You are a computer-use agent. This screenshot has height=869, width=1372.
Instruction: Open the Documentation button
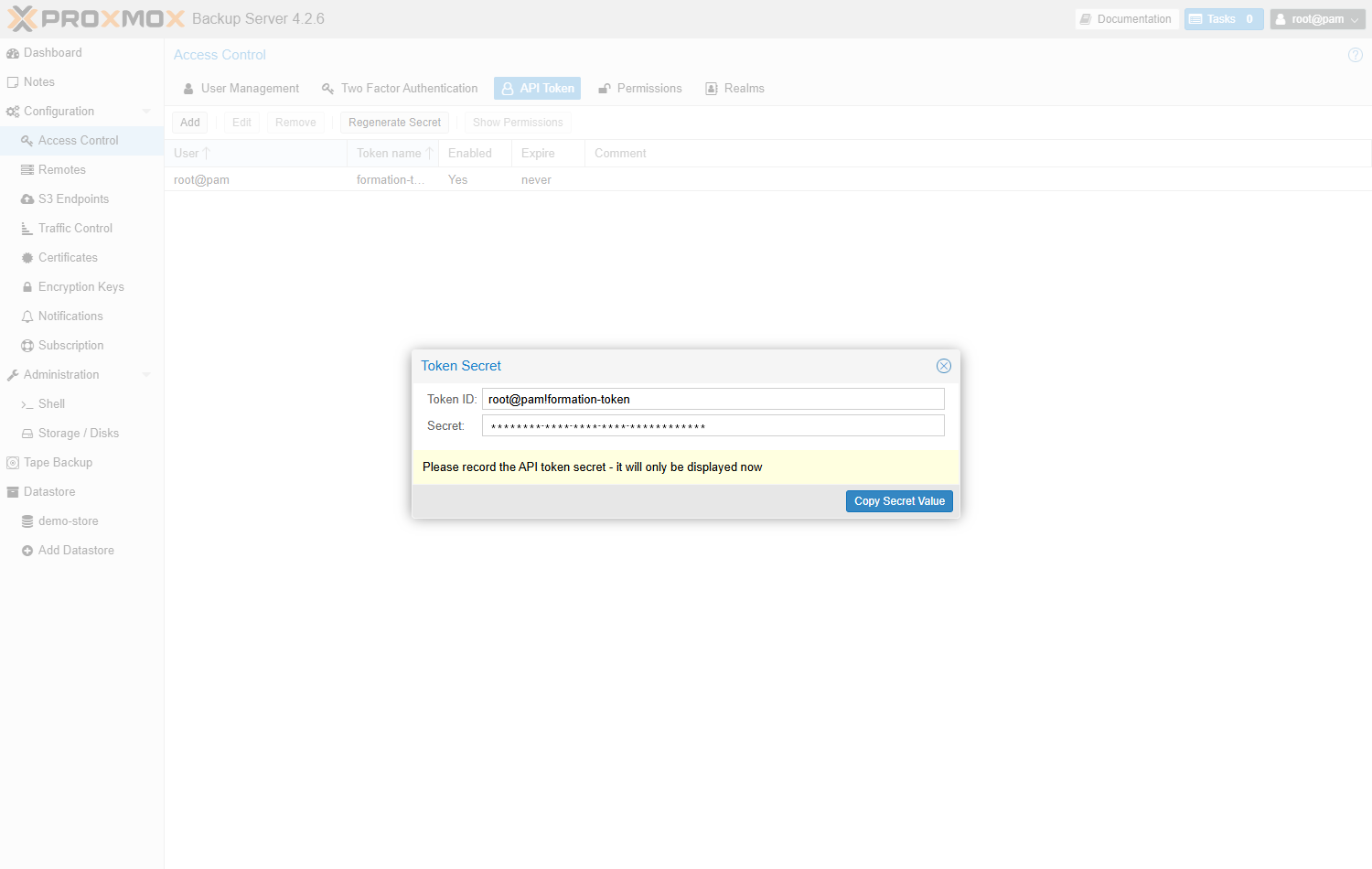1126,19
